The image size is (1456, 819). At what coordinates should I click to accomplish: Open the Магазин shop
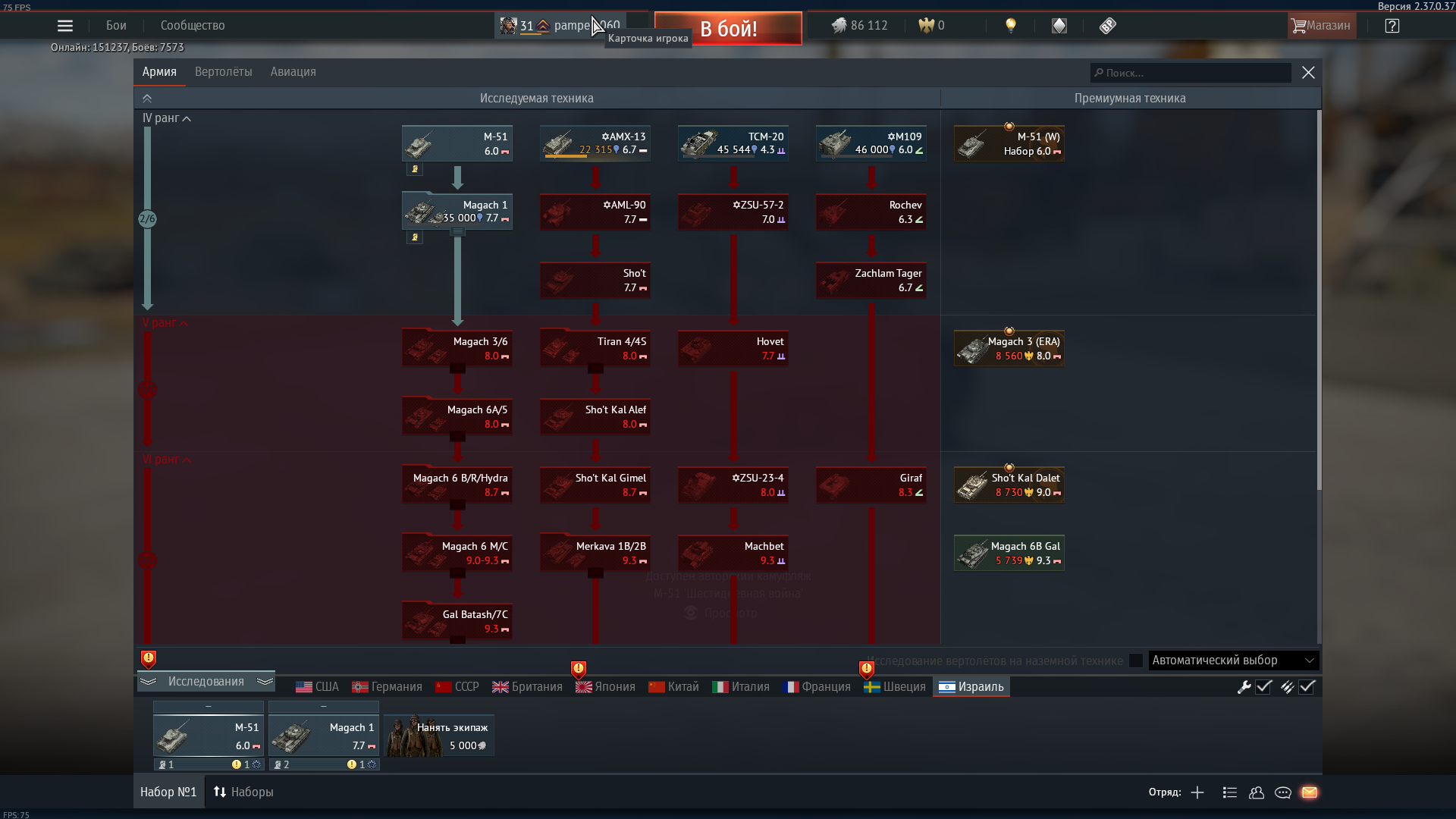[x=1321, y=26]
